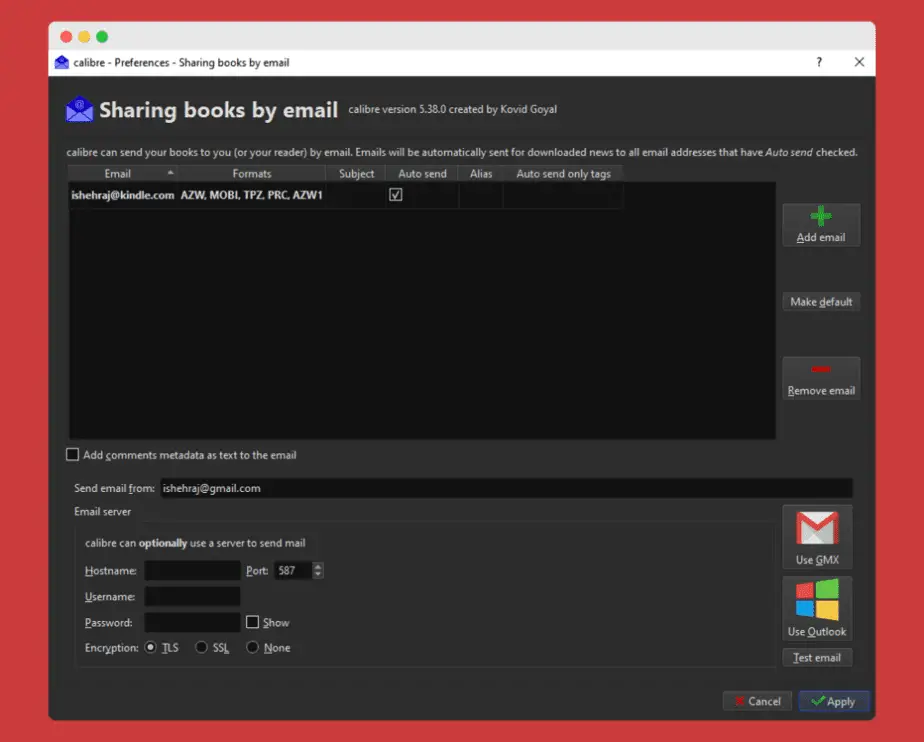Screen dimensions: 924x742
Task: Click the Auto send only tags header
Action: [563, 173]
